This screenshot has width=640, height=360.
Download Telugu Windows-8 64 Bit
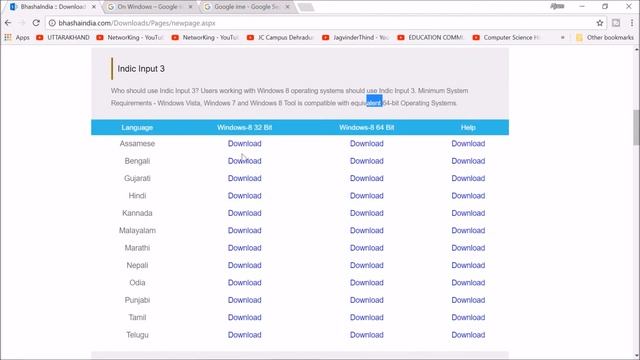tap(367, 335)
